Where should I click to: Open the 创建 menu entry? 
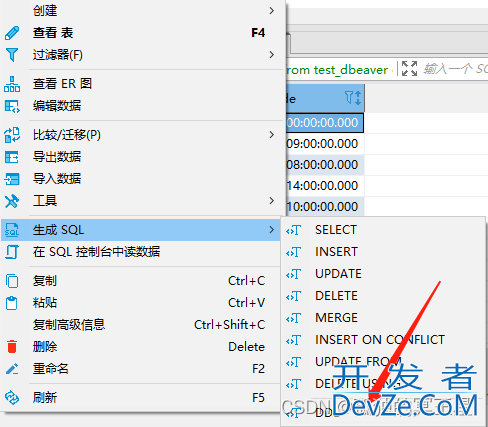142,11
